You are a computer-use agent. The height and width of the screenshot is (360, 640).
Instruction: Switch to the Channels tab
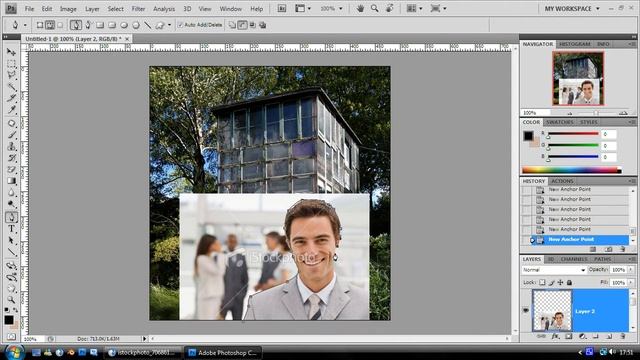(574, 259)
